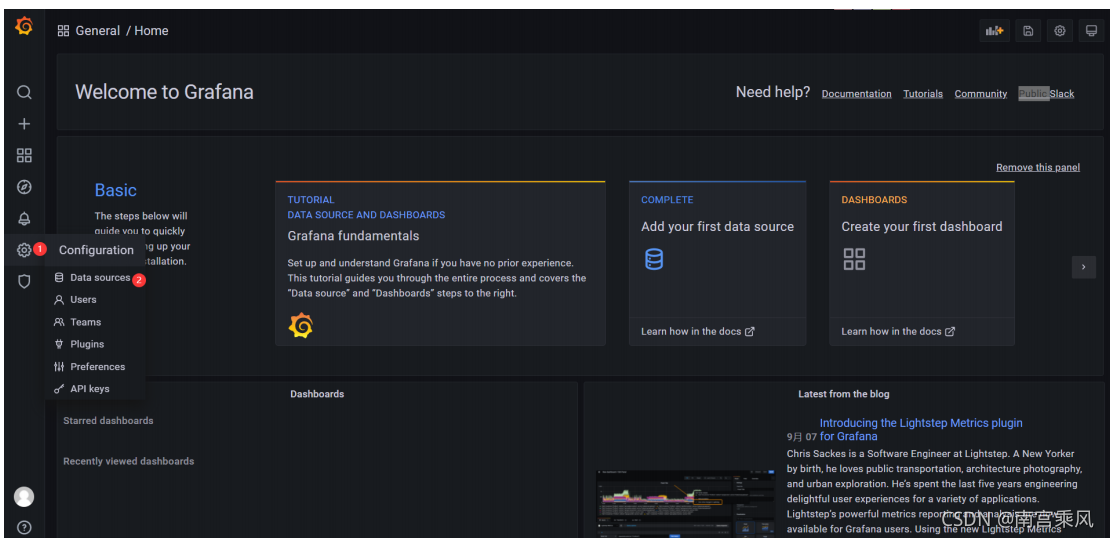This screenshot has width=1110, height=538.
Task: Click Learn how in docs under dashboard card
Action: [x=898, y=331]
